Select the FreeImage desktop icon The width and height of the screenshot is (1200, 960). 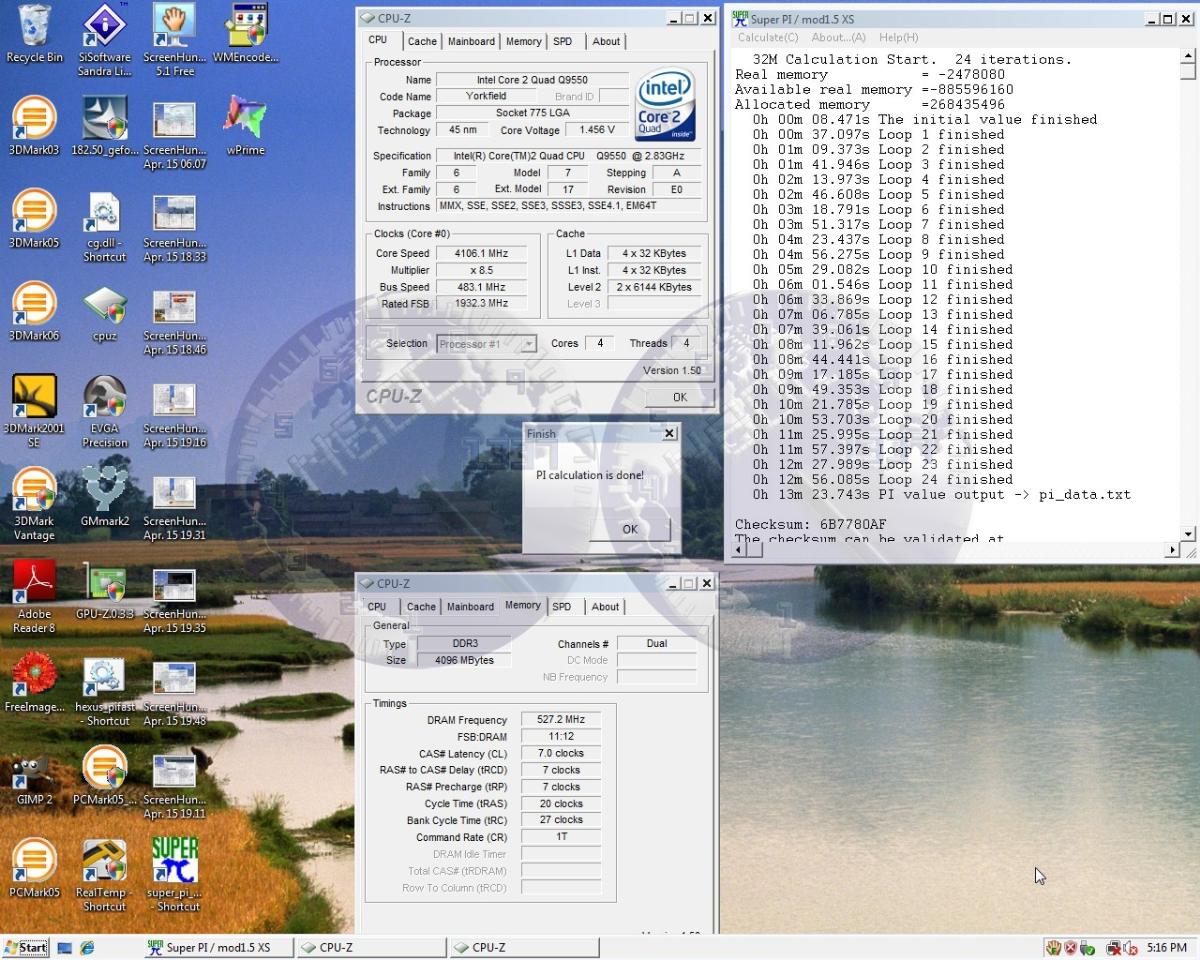click(x=34, y=683)
